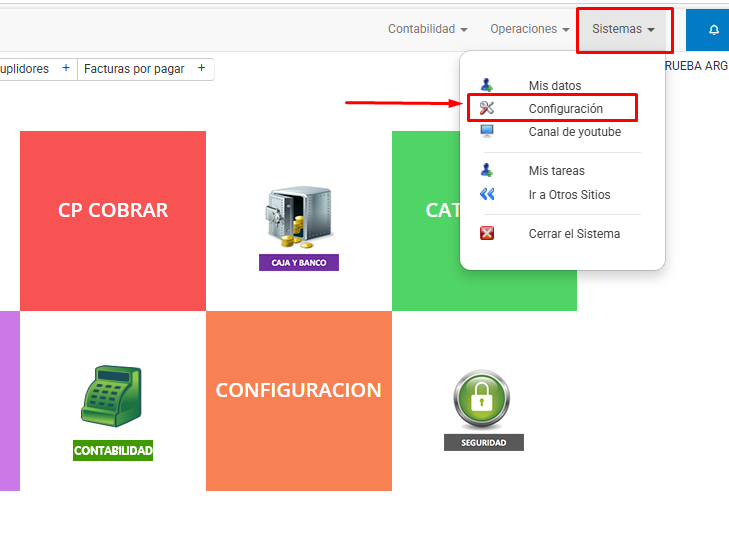The image size is (729, 558).
Task: Click the user icon beside Mis tareas
Action: [487, 171]
